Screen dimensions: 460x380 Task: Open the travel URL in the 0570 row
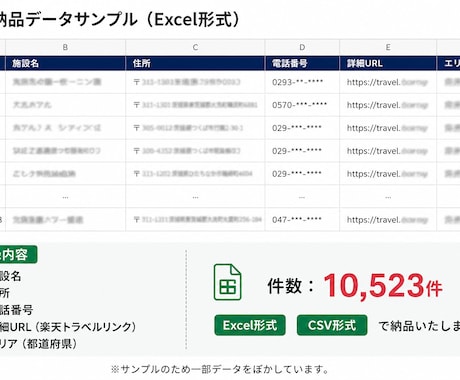[387, 105]
